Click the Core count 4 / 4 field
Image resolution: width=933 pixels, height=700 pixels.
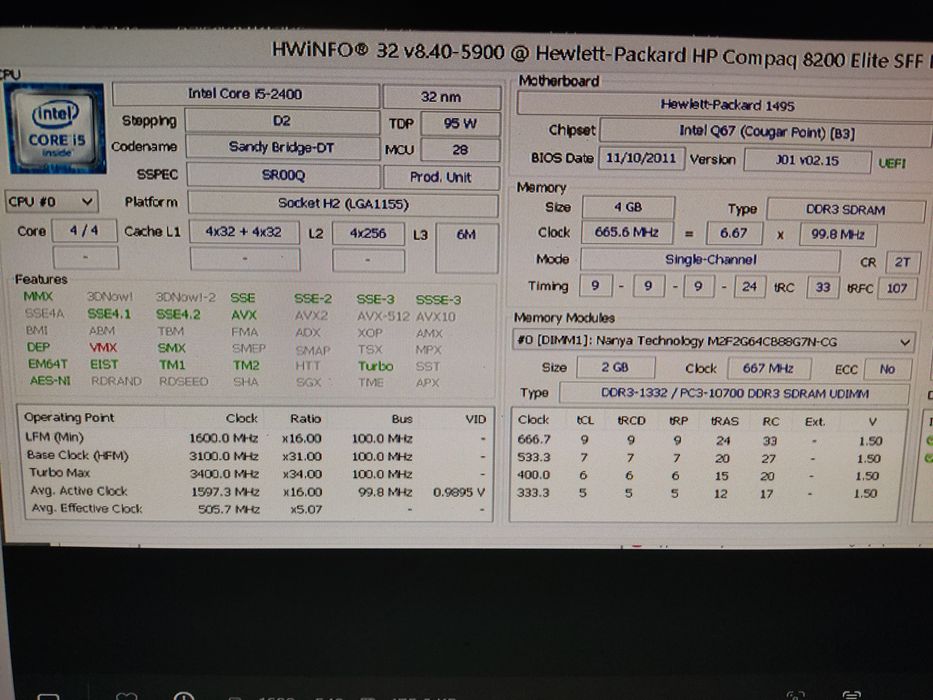[x=84, y=230]
